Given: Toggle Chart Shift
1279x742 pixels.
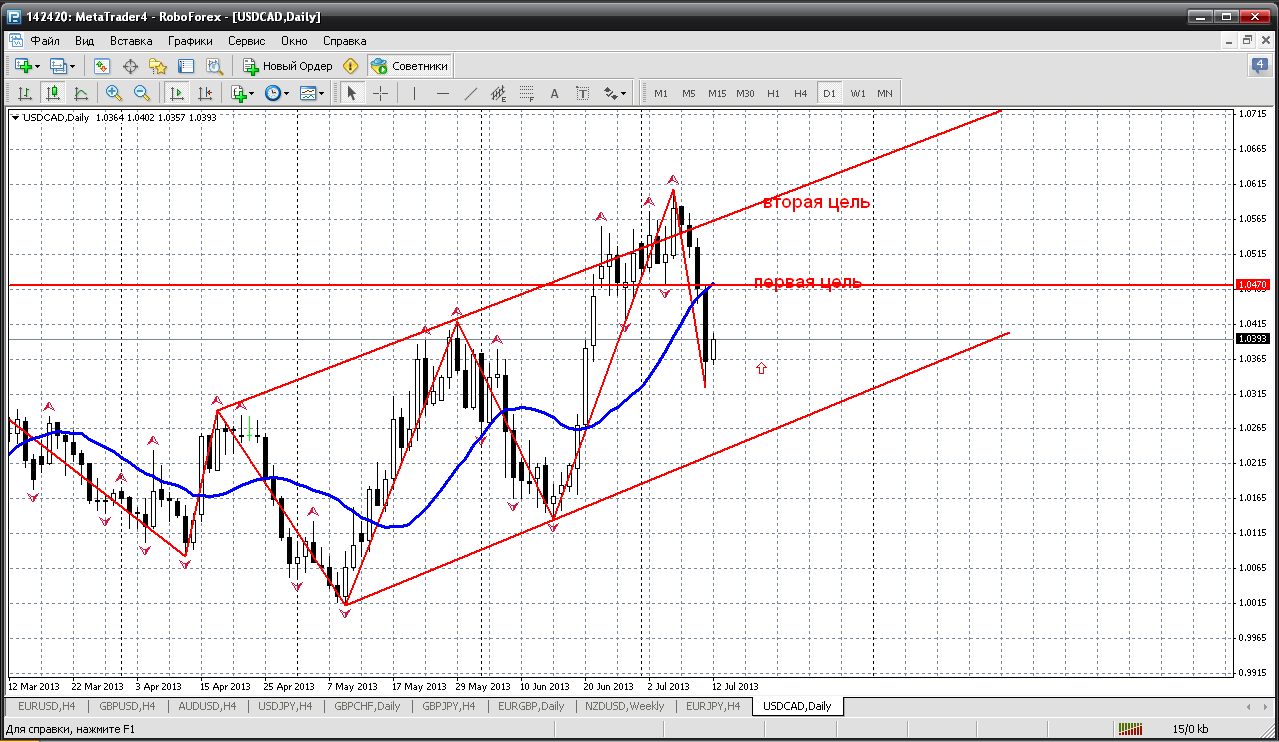Looking at the screenshot, I should point(205,93).
